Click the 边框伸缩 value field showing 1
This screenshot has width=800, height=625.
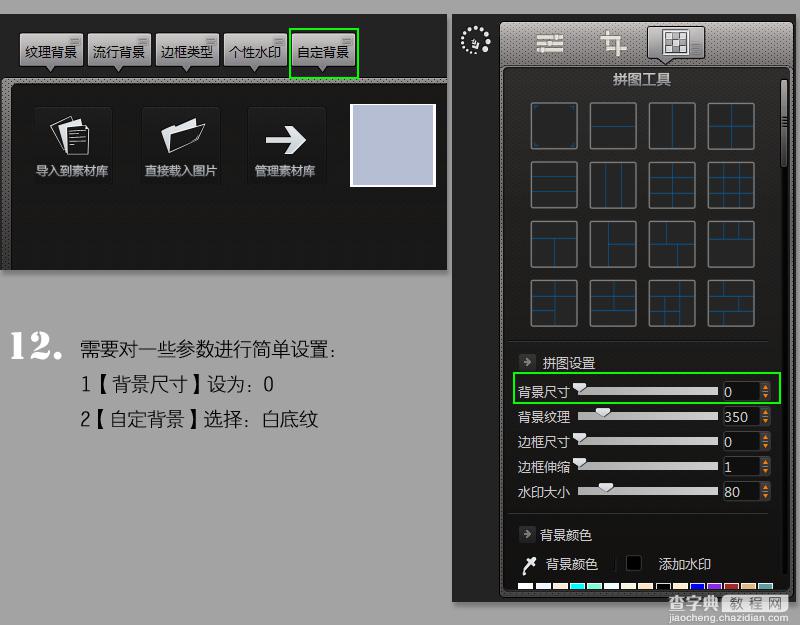(741, 466)
